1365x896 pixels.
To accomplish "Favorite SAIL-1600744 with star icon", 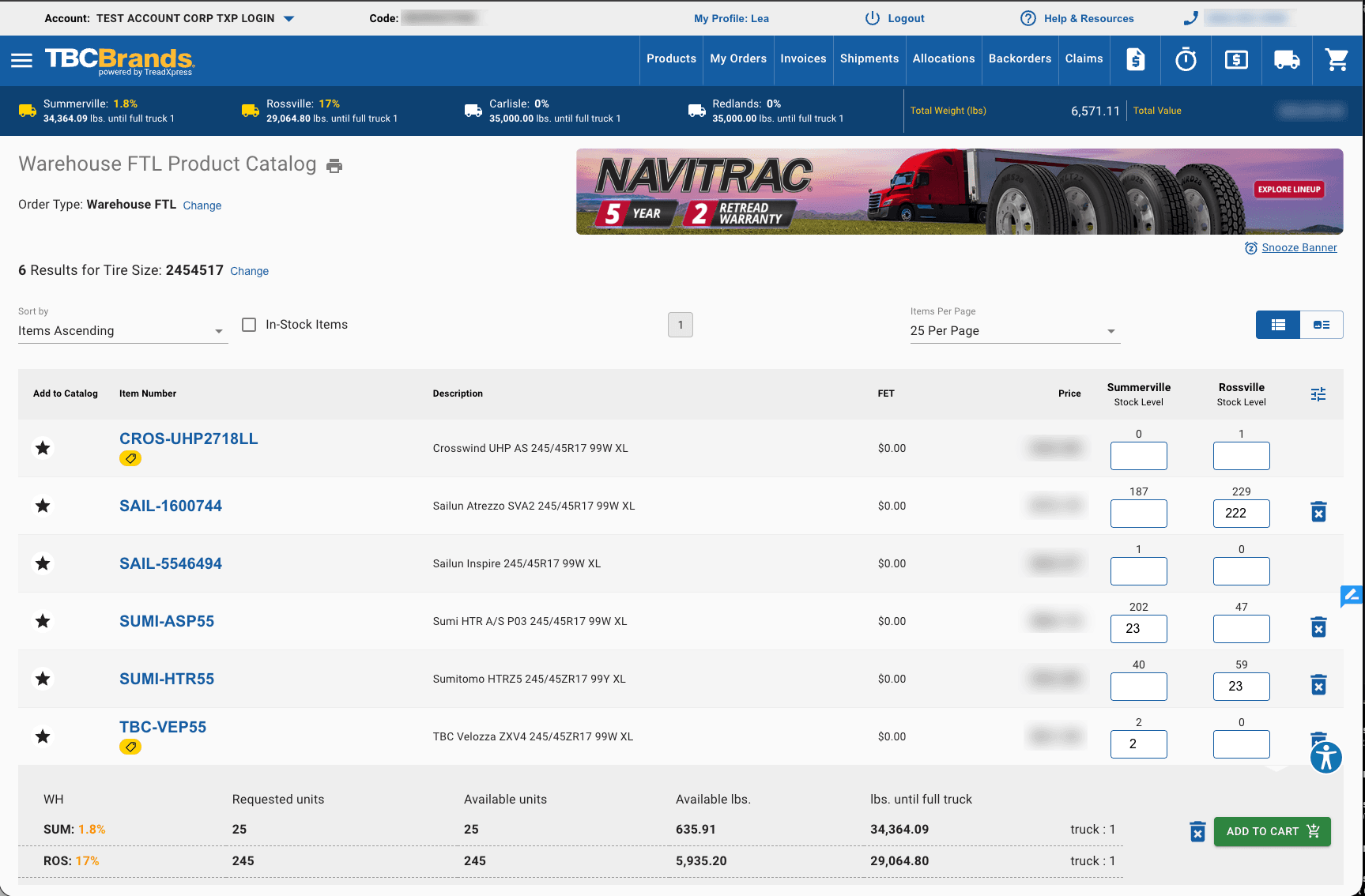I will pyautogui.click(x=43, y=506).
